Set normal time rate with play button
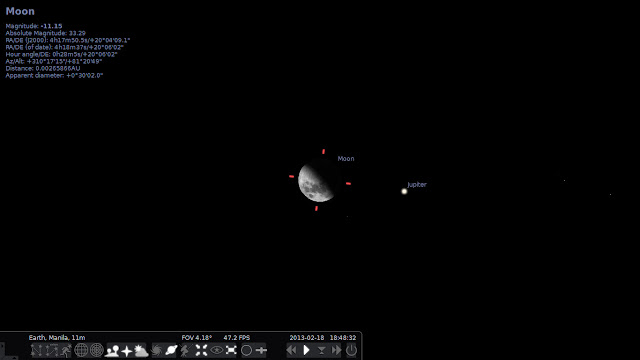This screenshot has height=360, width=640. pos(307,350)
